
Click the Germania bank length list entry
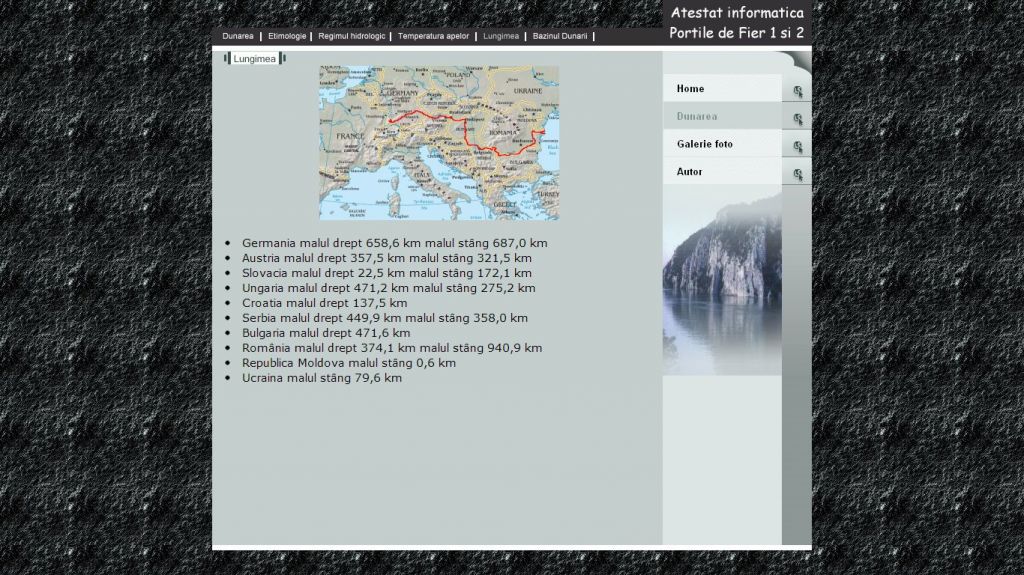394,243
